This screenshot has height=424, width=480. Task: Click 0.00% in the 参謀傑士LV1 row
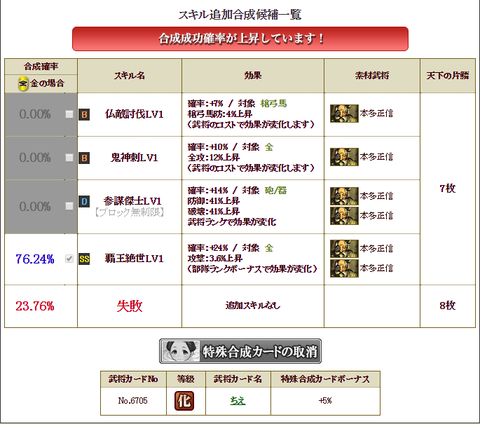(x=35, y=207)
